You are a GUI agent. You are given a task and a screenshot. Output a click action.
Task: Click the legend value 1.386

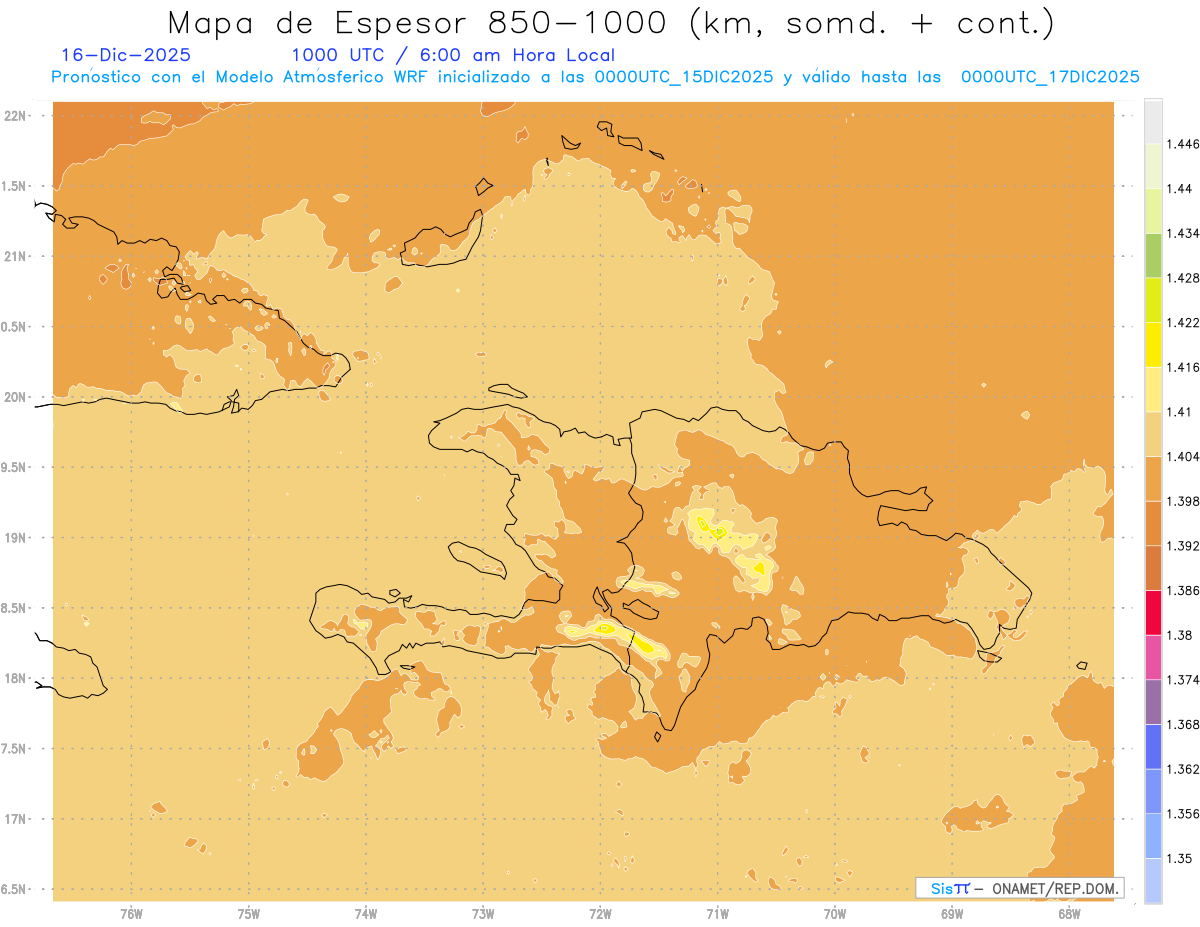tap(1183, 590)
